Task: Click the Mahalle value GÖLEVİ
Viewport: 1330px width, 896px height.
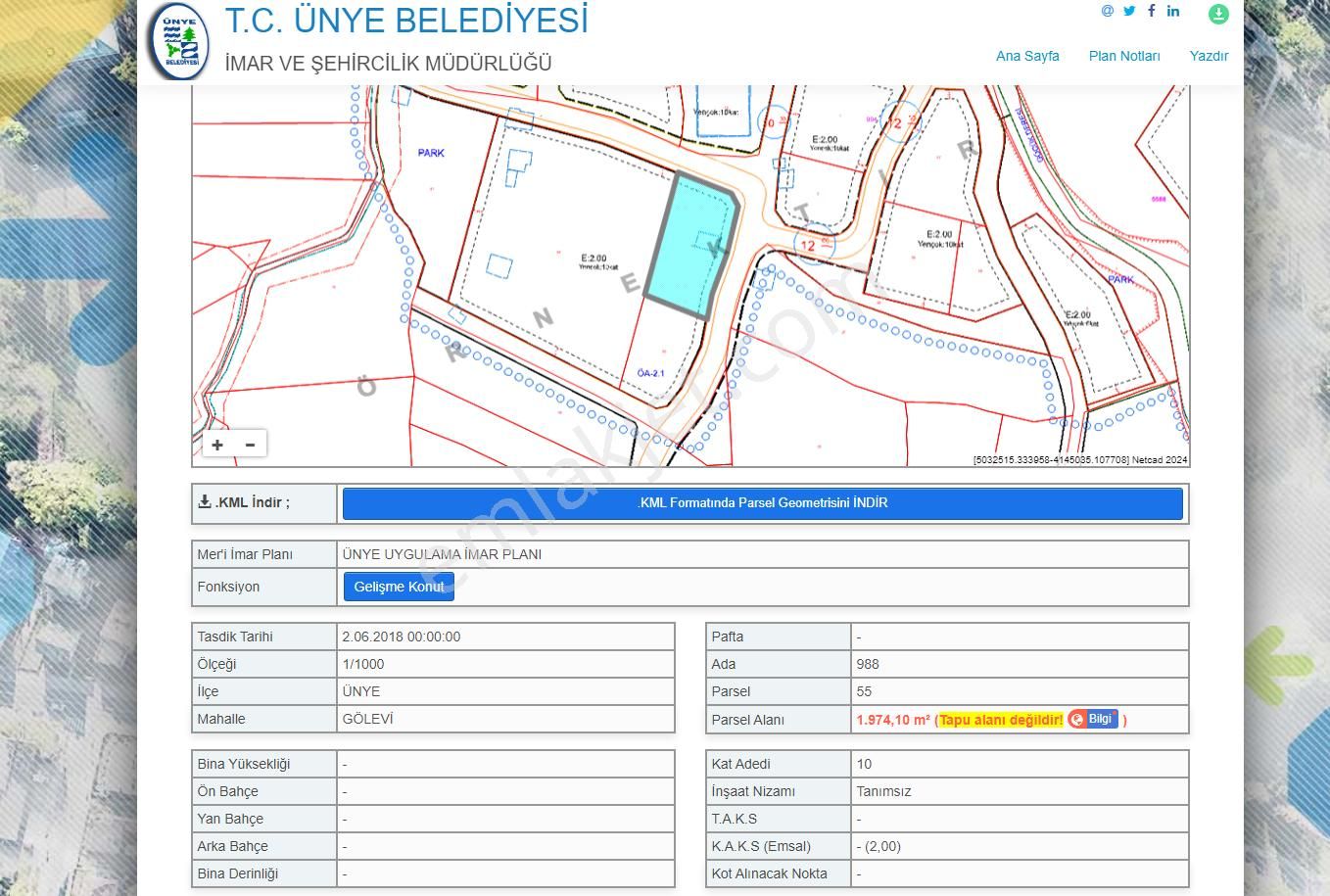Action: tap(368, 719)
